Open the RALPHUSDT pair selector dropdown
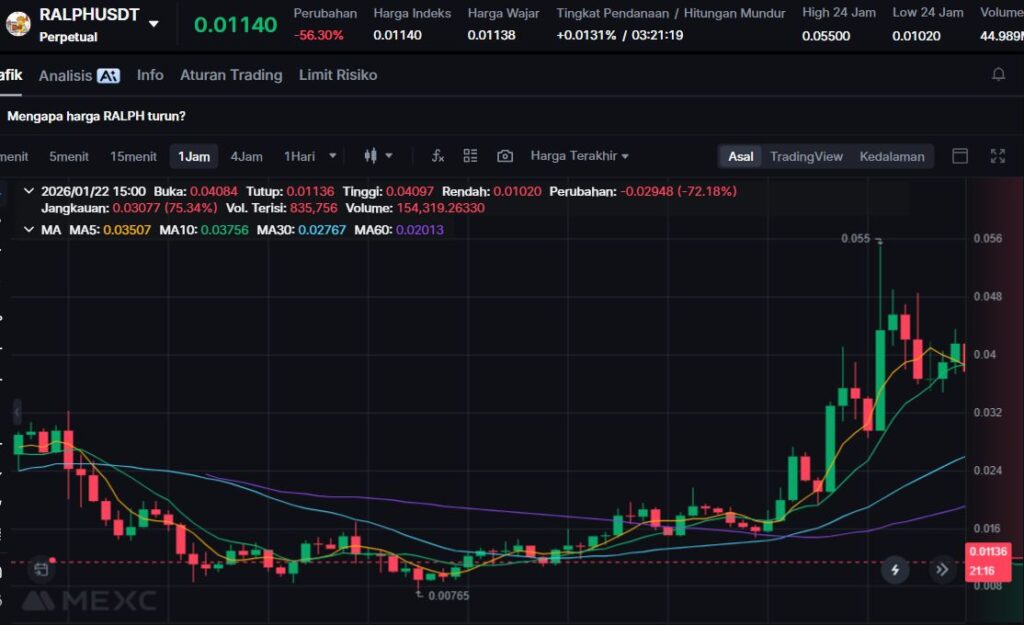This screenshot has width=1024, height=625. click(153, 23)
